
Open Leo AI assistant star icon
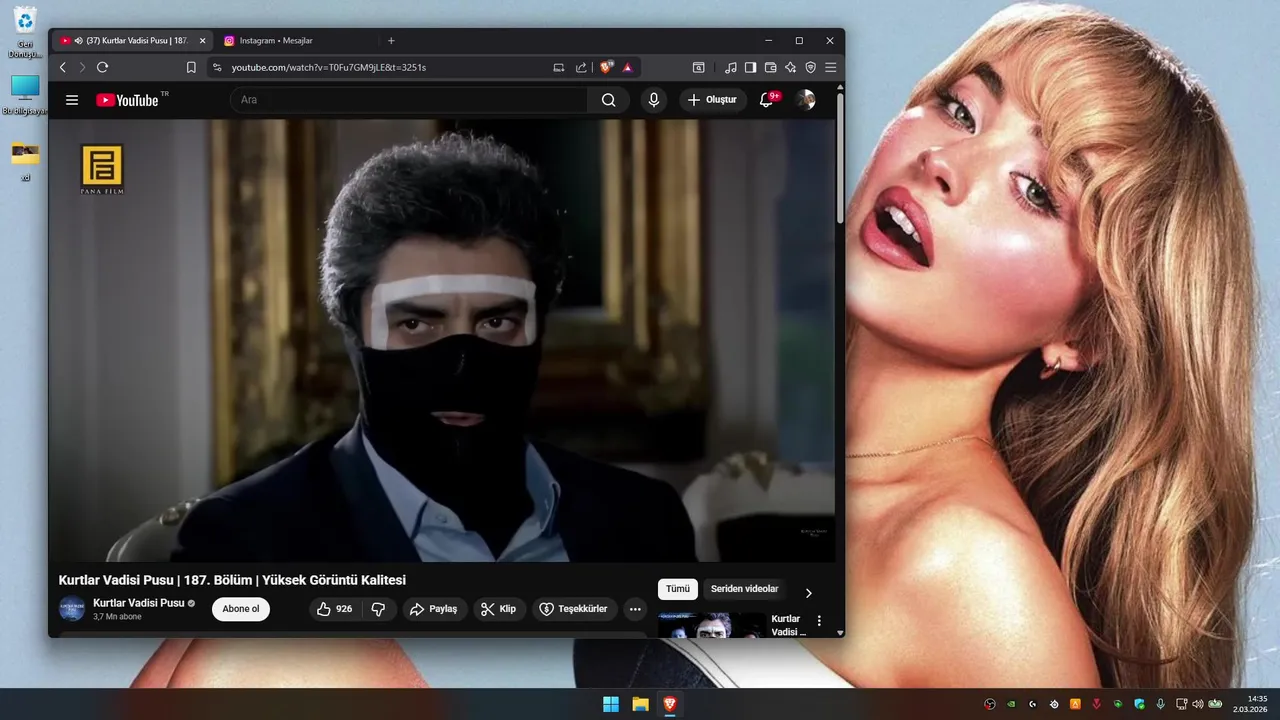click(791, 67)
